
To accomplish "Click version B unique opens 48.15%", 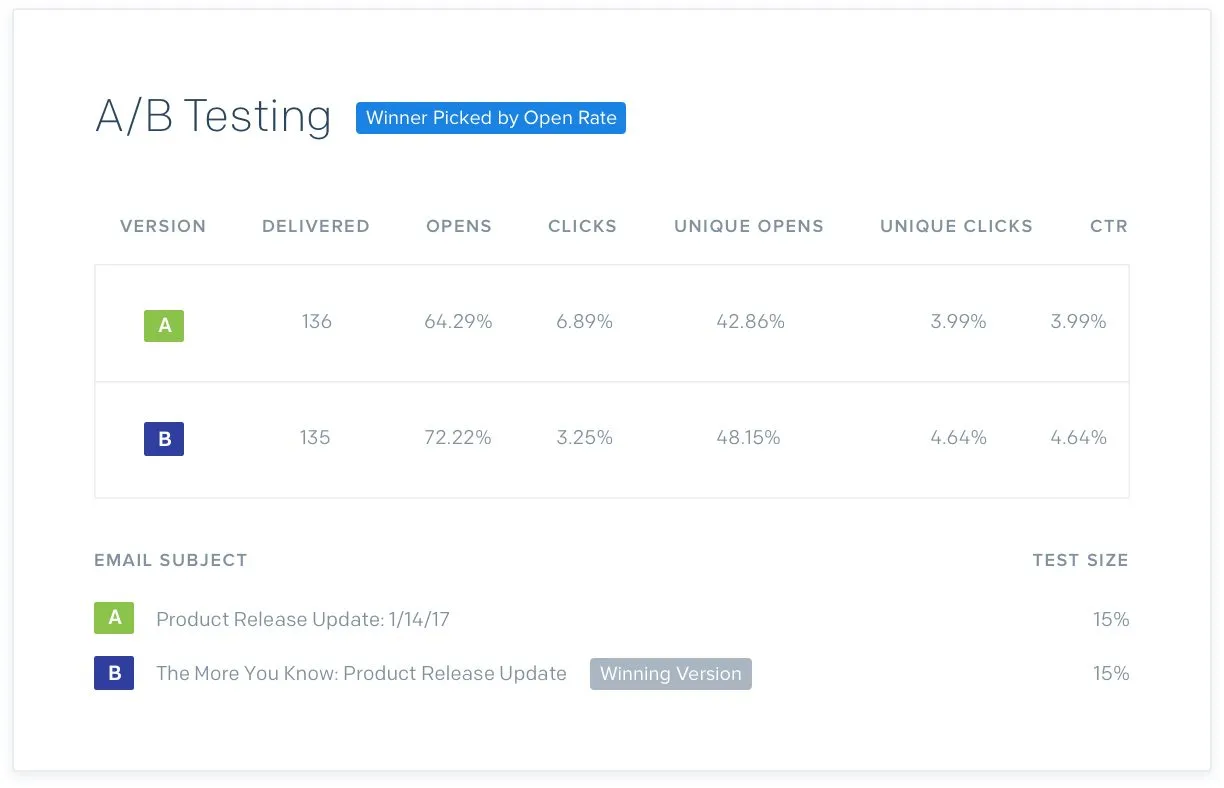I will (x=748, y=437).
